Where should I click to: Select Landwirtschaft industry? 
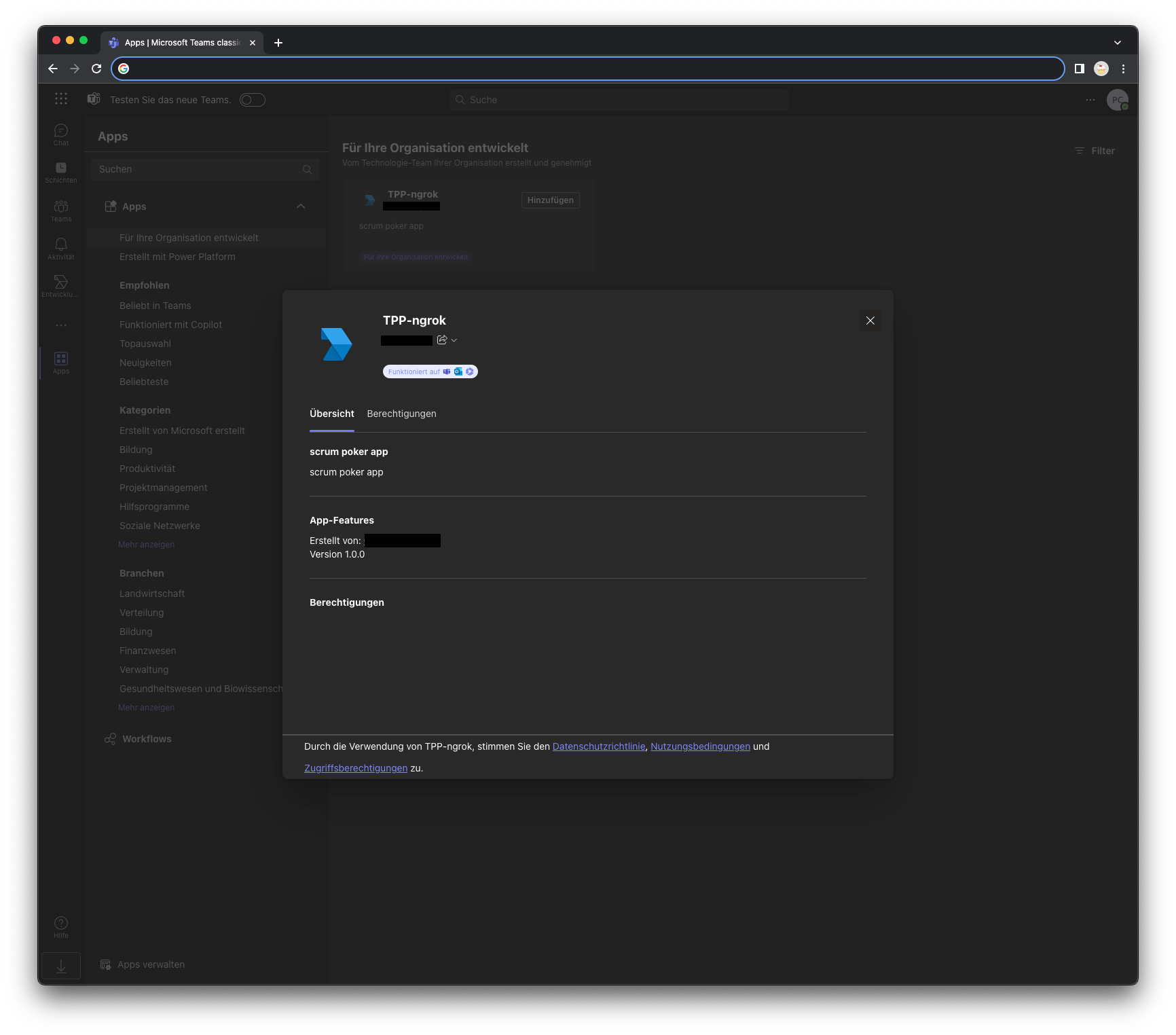152,594
